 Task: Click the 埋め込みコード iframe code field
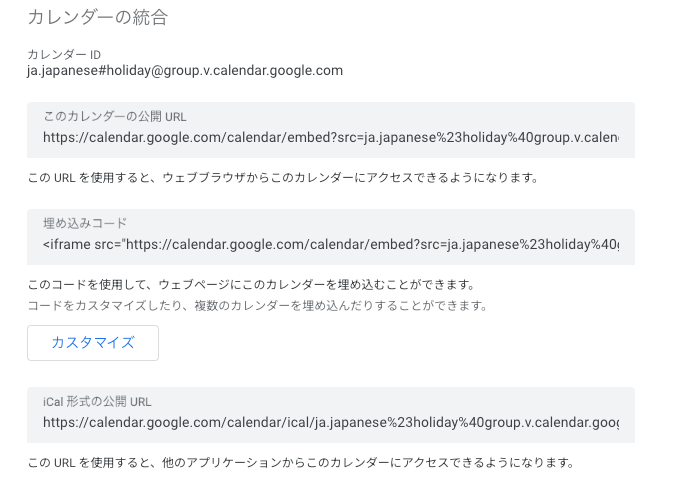tap(330, 244)
